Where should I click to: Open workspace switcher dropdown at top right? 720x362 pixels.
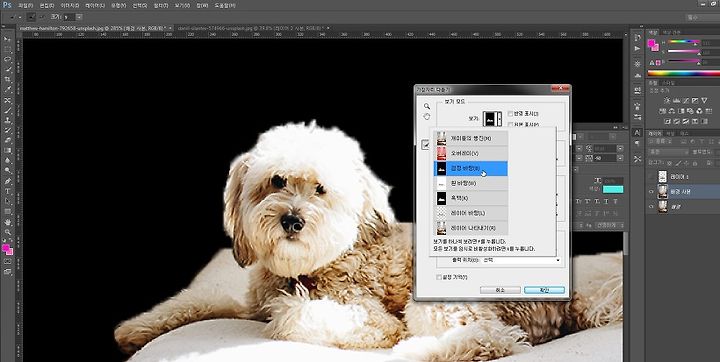tap(703, 17)
